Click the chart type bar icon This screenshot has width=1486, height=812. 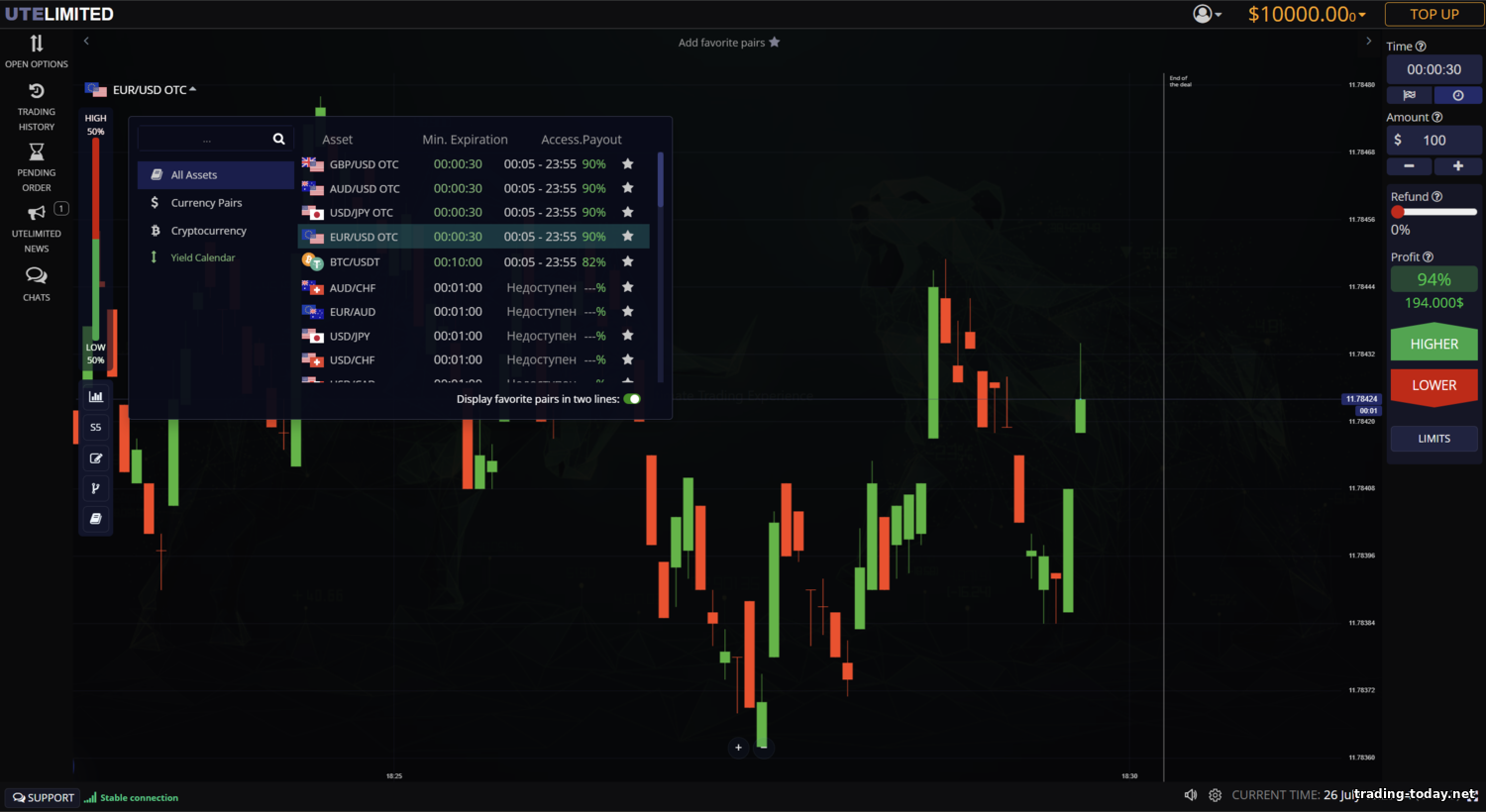pyautogui.click(x=96, y=396)
